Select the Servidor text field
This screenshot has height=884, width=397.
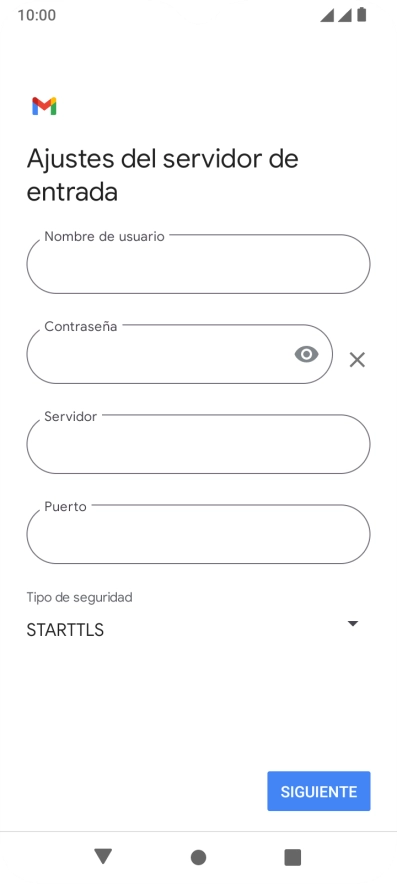point(198,444)
